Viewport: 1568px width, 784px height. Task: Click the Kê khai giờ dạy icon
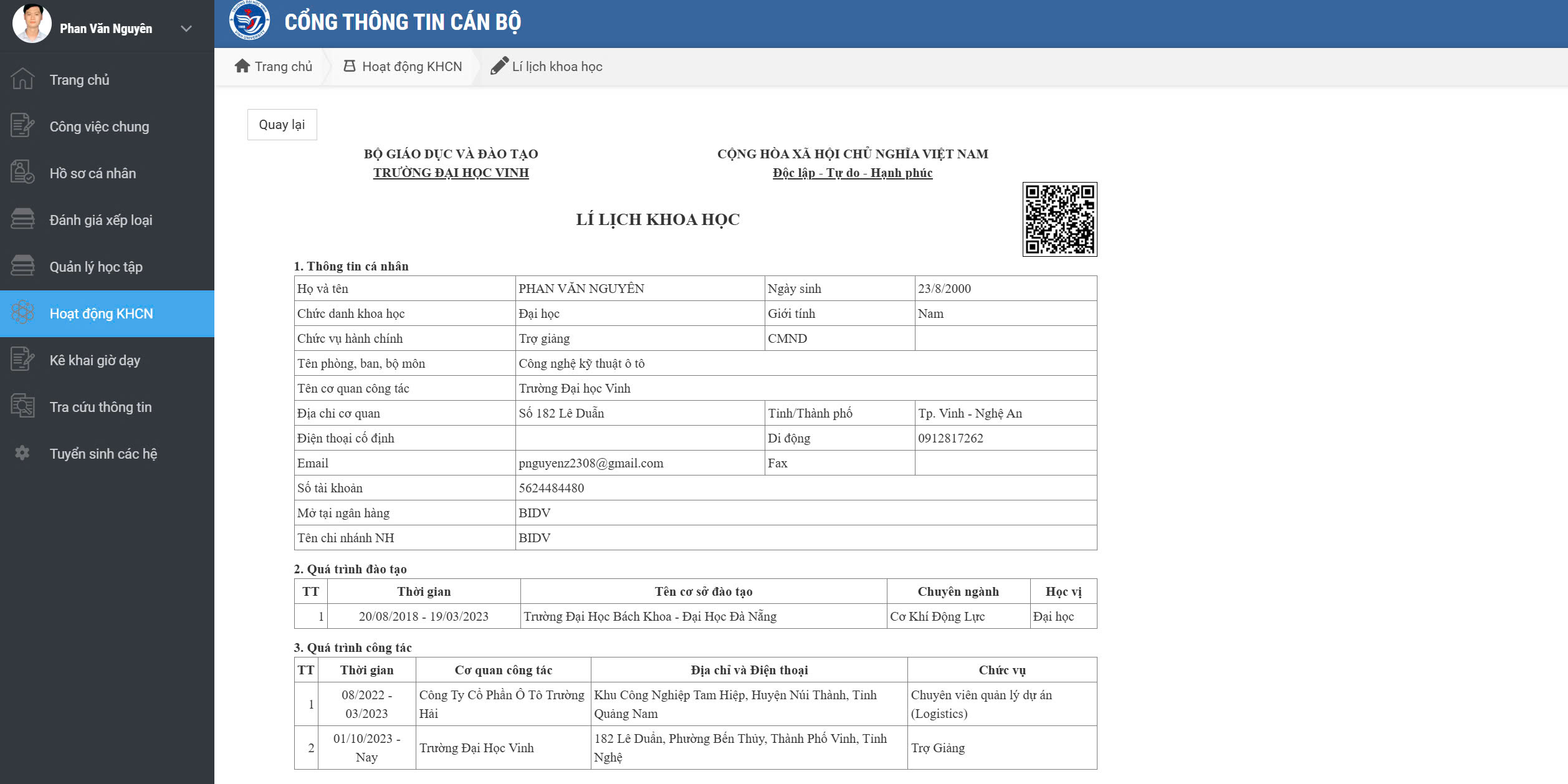point(22,360)
